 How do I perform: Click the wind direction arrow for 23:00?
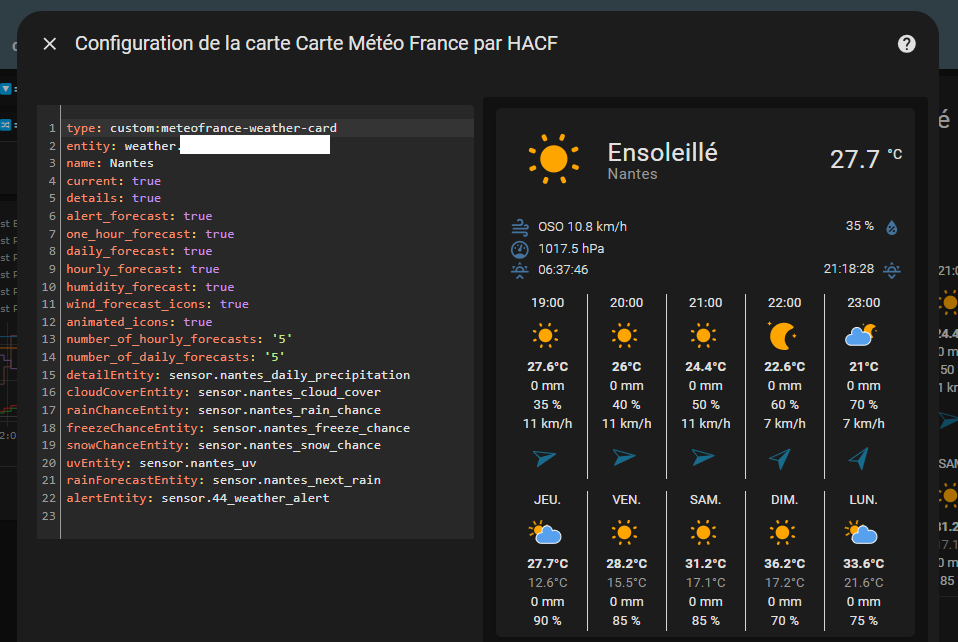[859, 458]
